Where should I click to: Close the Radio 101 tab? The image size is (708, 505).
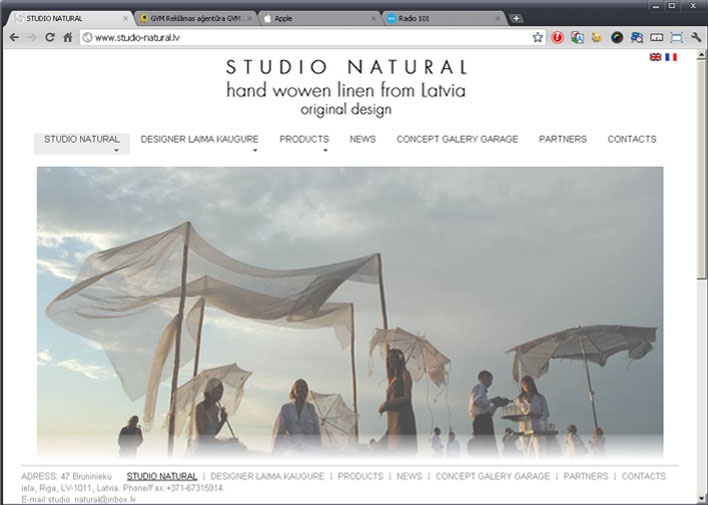[498, 19]
